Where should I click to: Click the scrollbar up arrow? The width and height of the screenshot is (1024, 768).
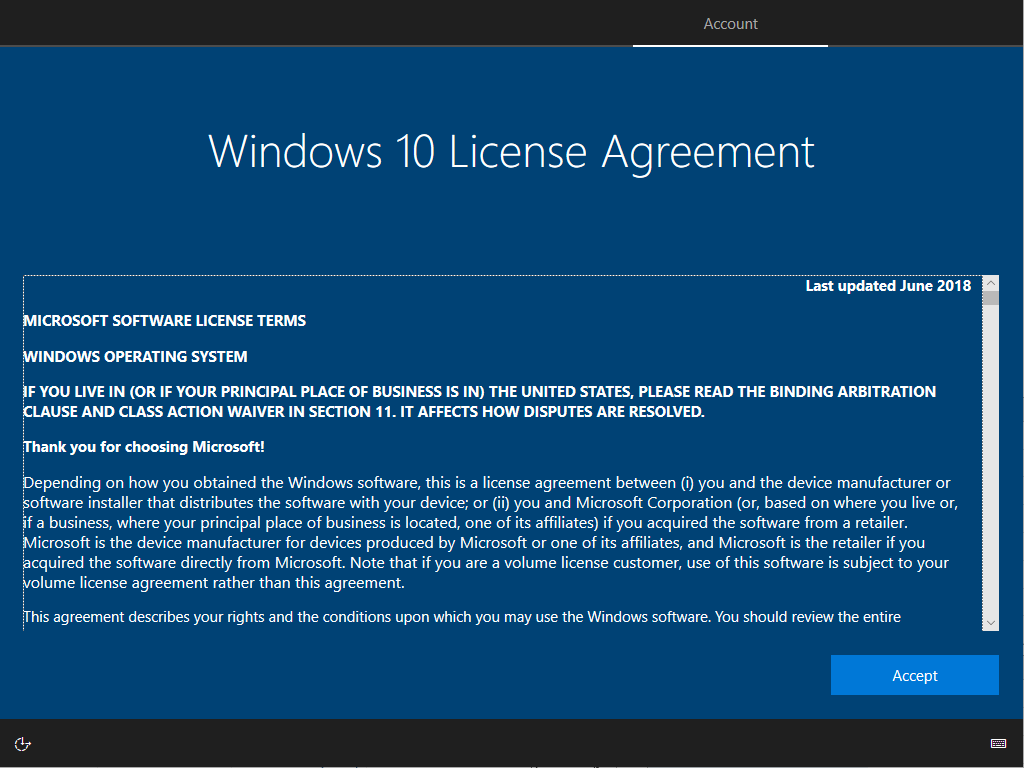(x=990, y=284)
